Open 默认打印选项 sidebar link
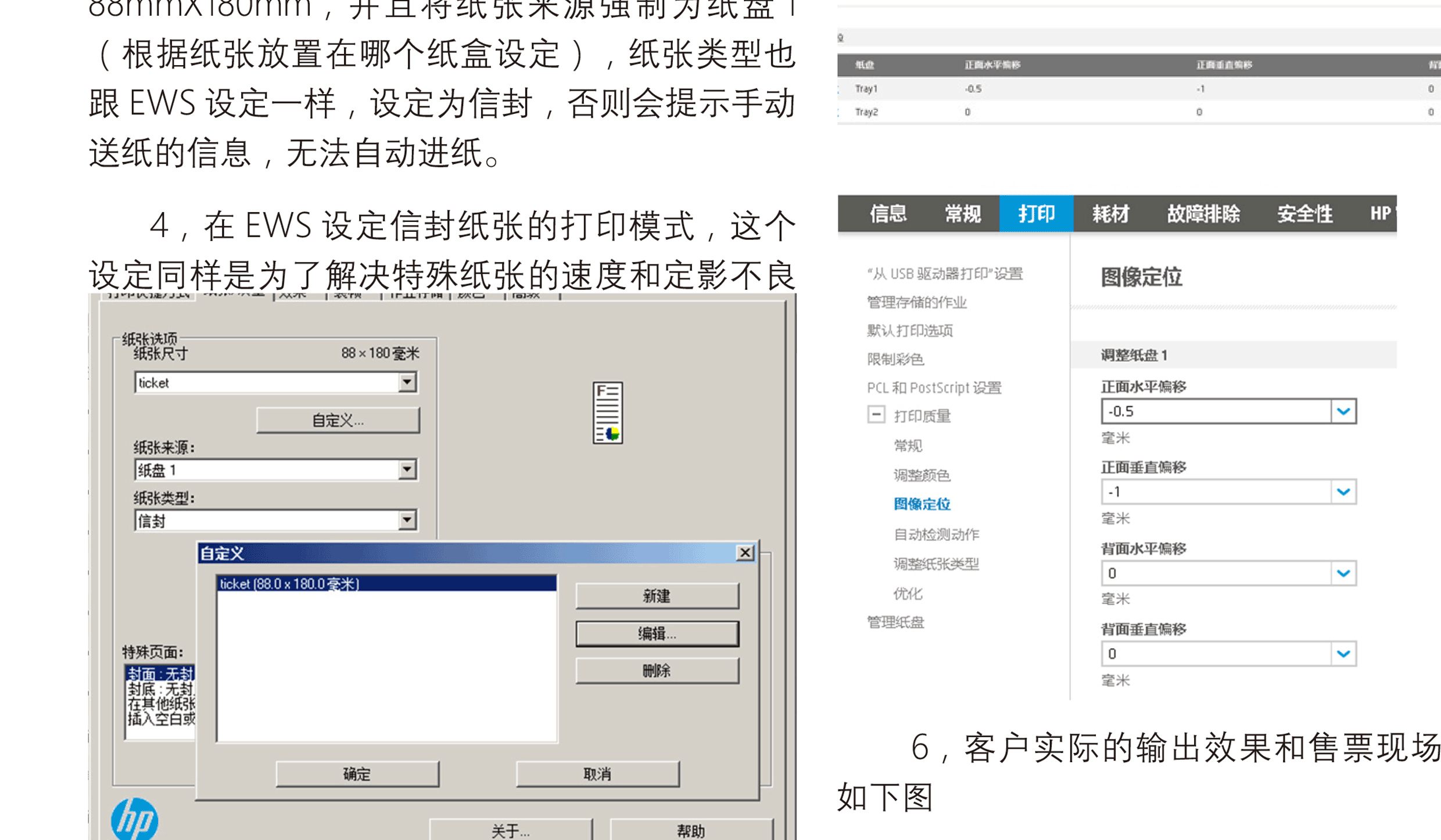This screenshot has width=1441, height=840. pyautogui.click(x=909, y=331)
